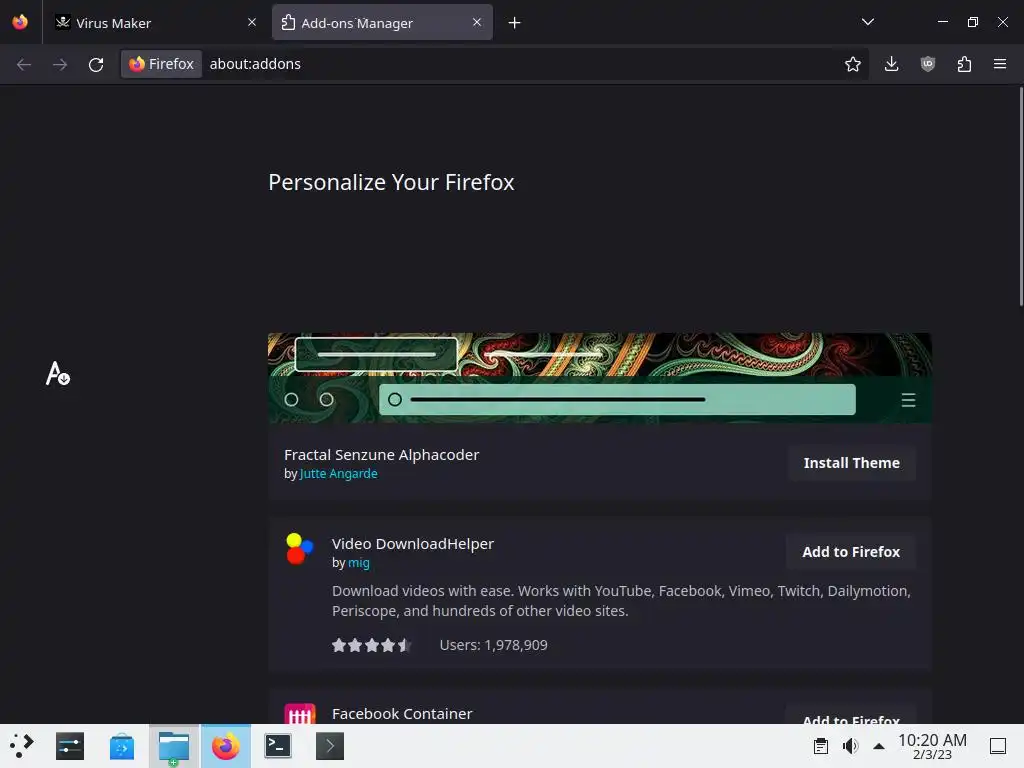Image resolution: width=1024 pixels, height=768 pixels.
Task: Add Video DownloadHelper to Firefox
Action: pyautogui.click(x=851, y=552)
